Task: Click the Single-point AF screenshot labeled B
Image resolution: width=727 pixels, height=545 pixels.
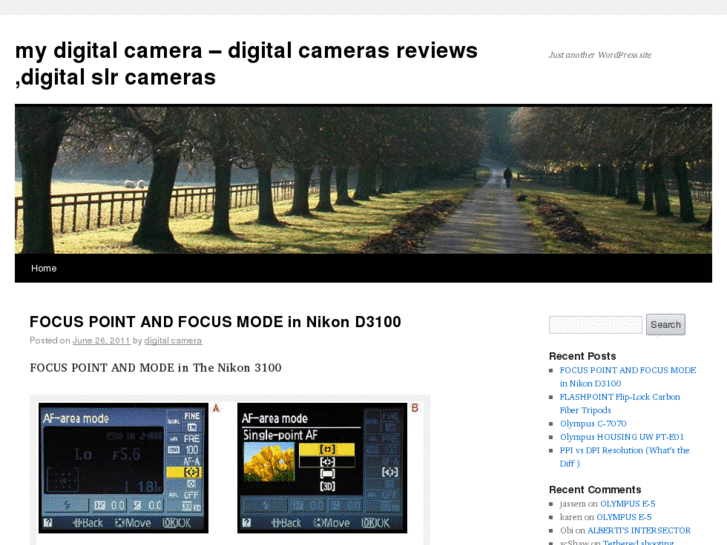Action: (x=322, y=467)
